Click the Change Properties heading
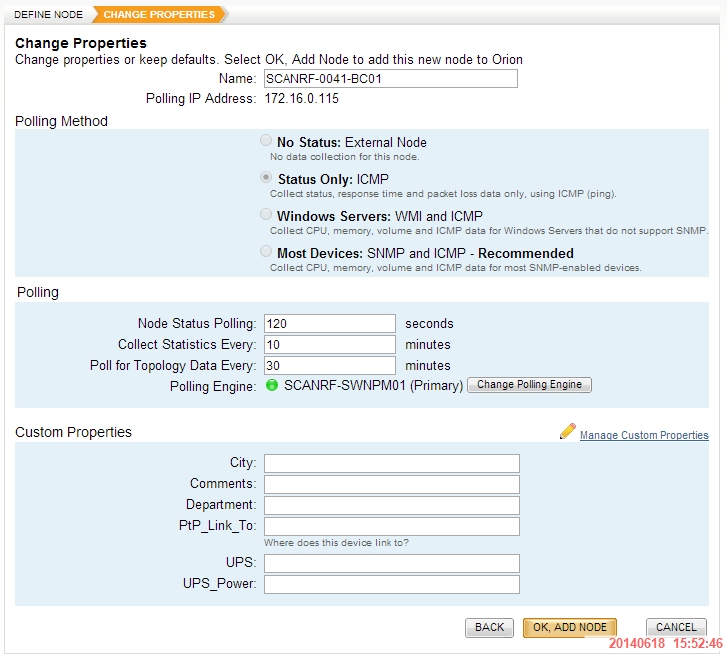This screenshot has width=727, height=657. [x=81, y=43]
